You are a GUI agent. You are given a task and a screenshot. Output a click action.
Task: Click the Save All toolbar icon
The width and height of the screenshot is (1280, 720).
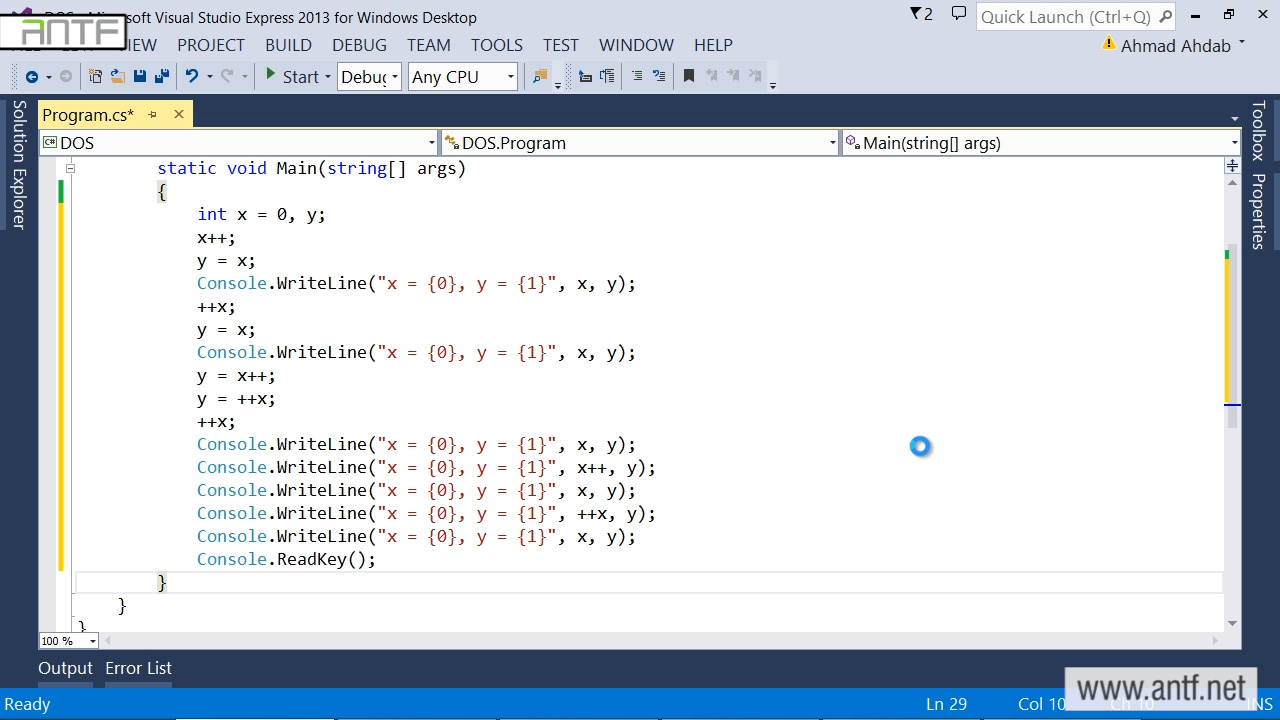pos(161,77)
